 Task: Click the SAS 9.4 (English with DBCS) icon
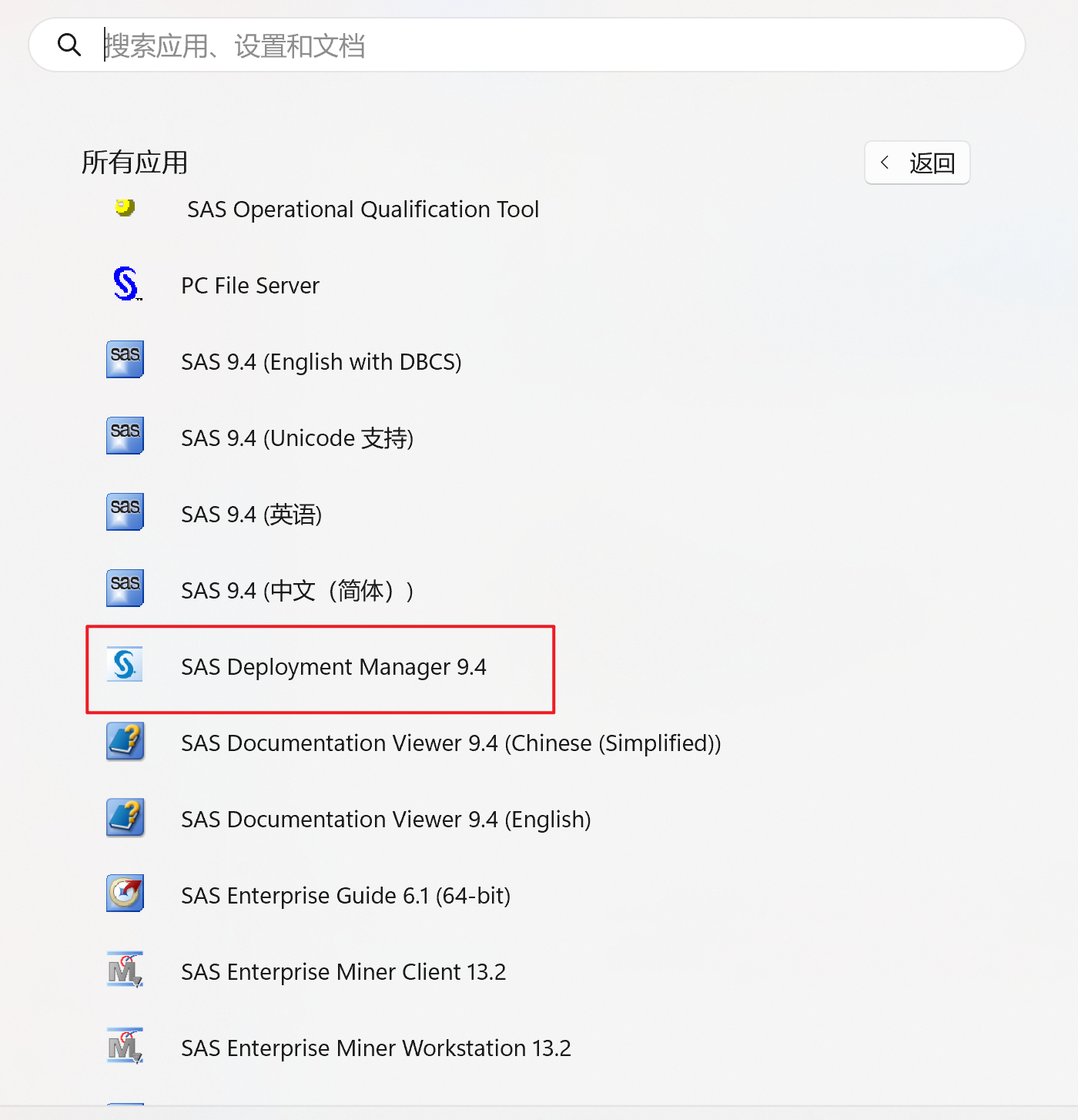tap(125, 360)
